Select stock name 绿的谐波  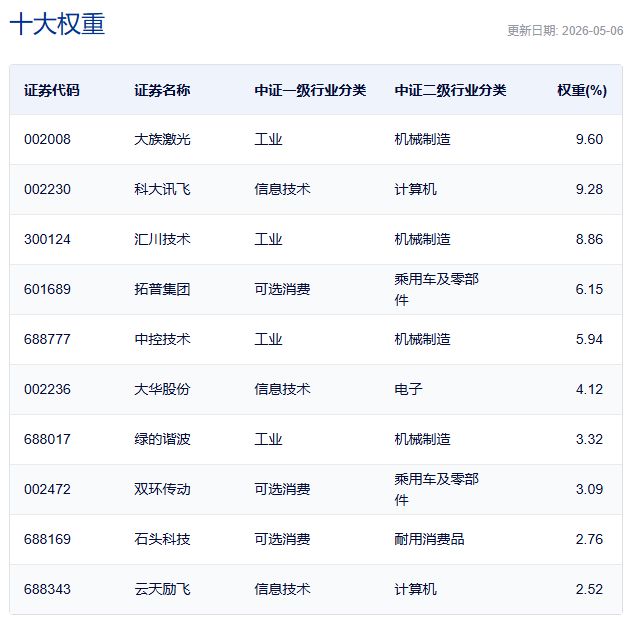(162, 439)
